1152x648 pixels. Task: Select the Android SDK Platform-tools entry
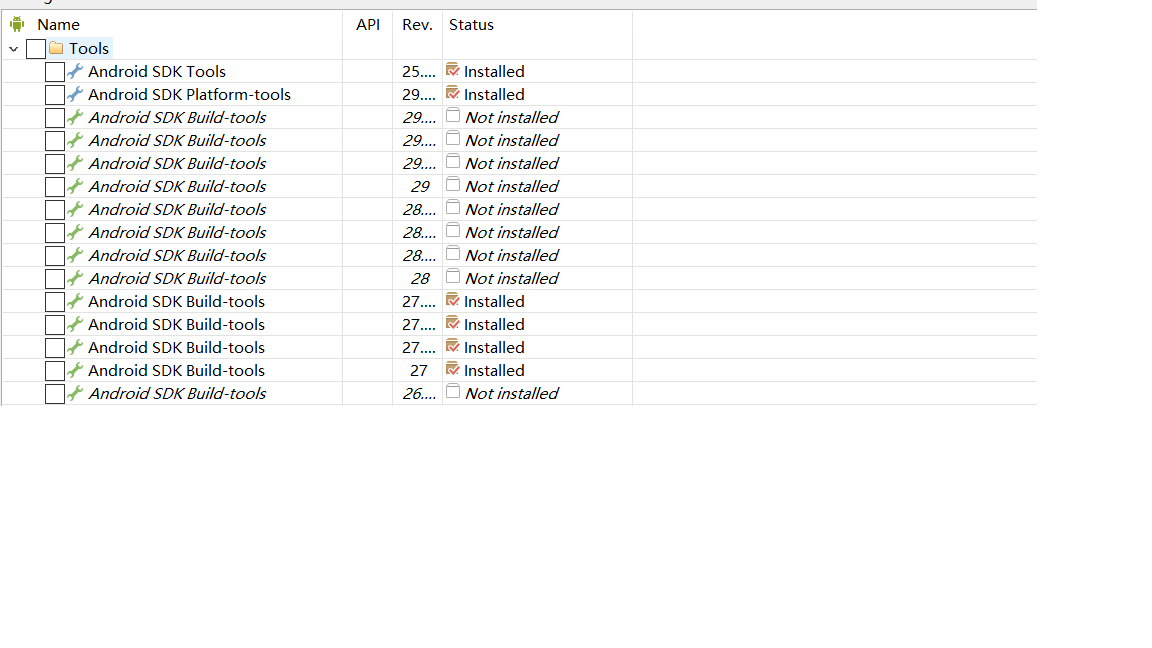pos(190,94)
